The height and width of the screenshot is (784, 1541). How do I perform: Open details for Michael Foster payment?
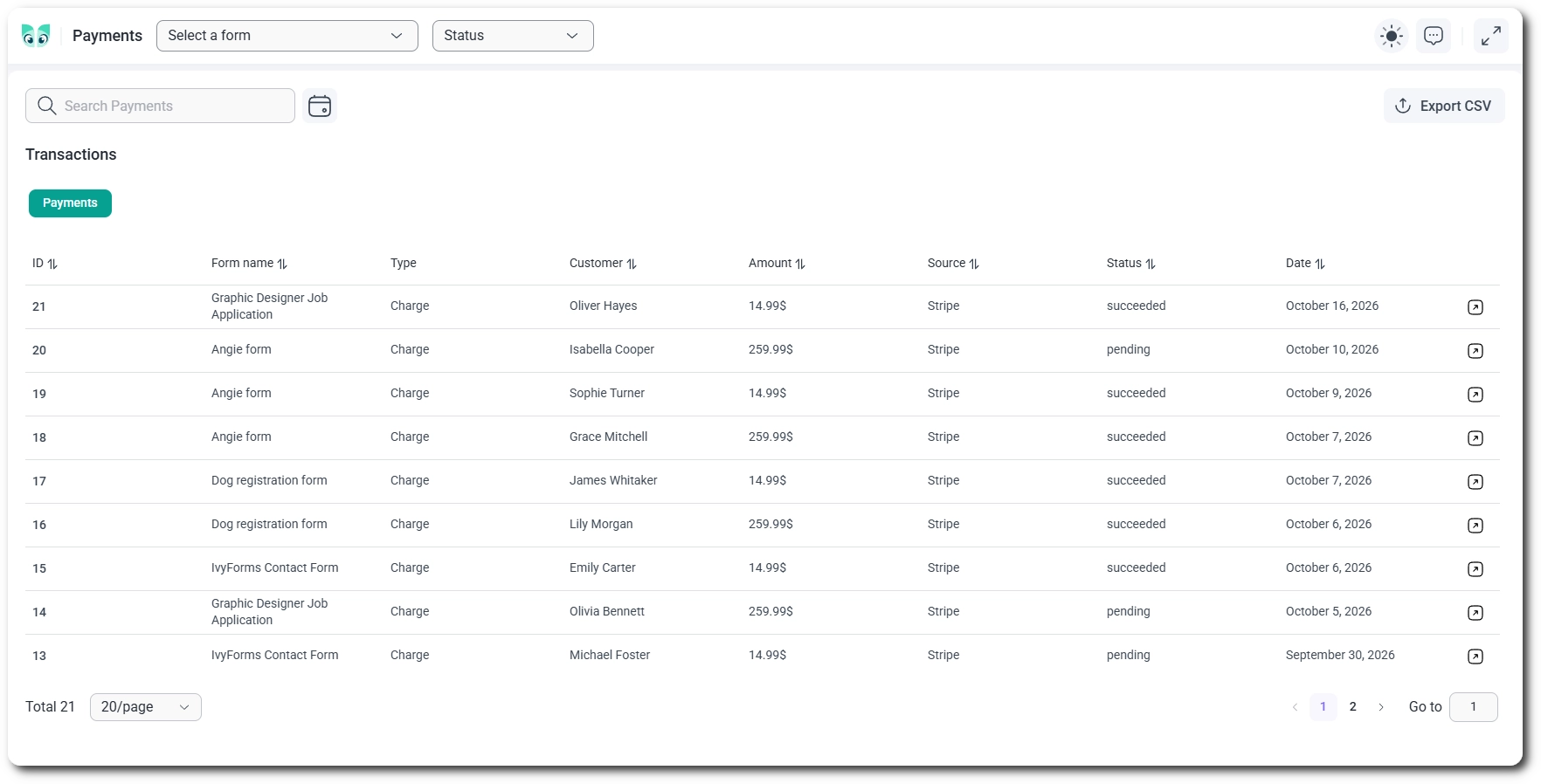[1475, 657]
